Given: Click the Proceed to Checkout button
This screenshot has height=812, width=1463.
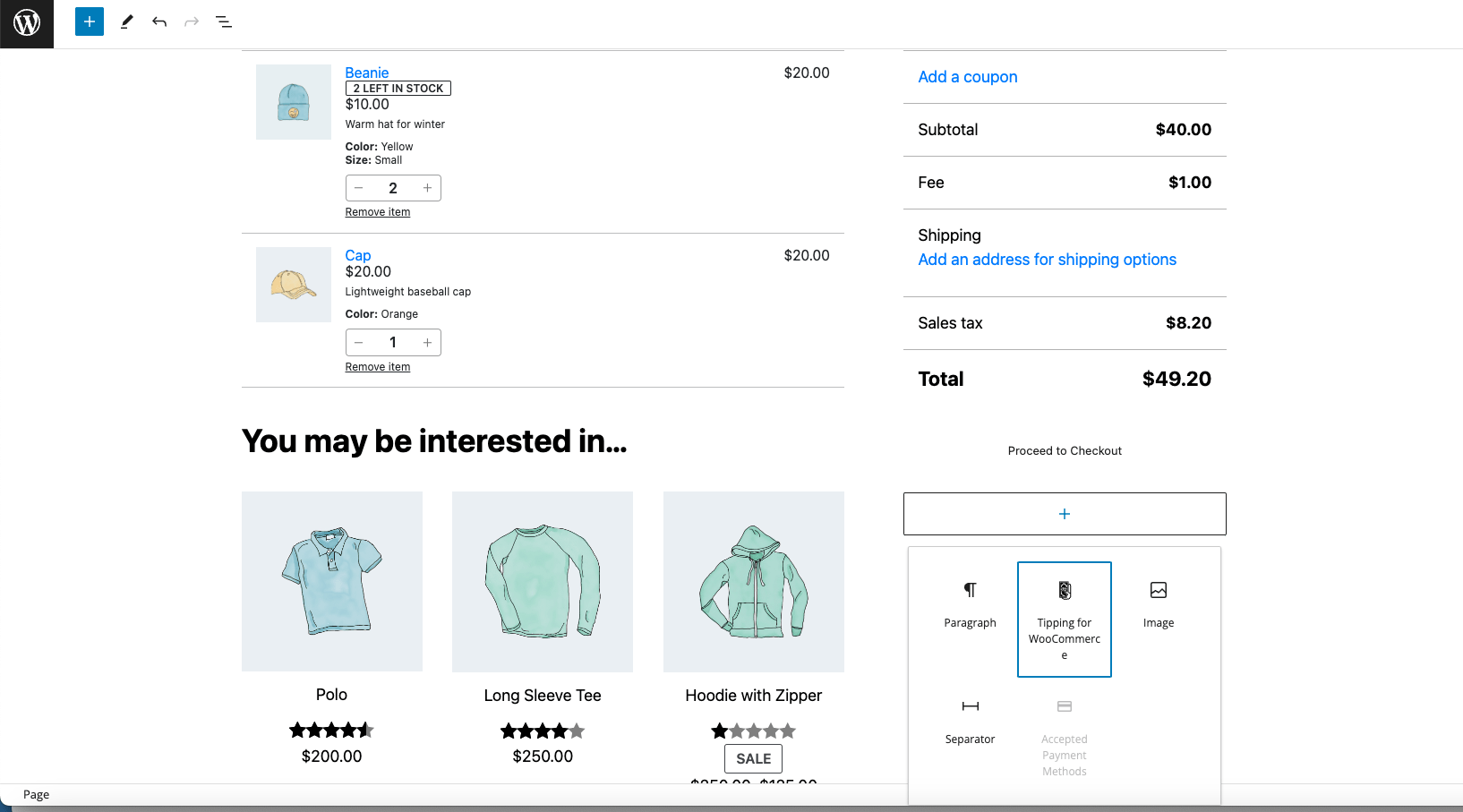Looking at the screenshot, I should 1064,450.
